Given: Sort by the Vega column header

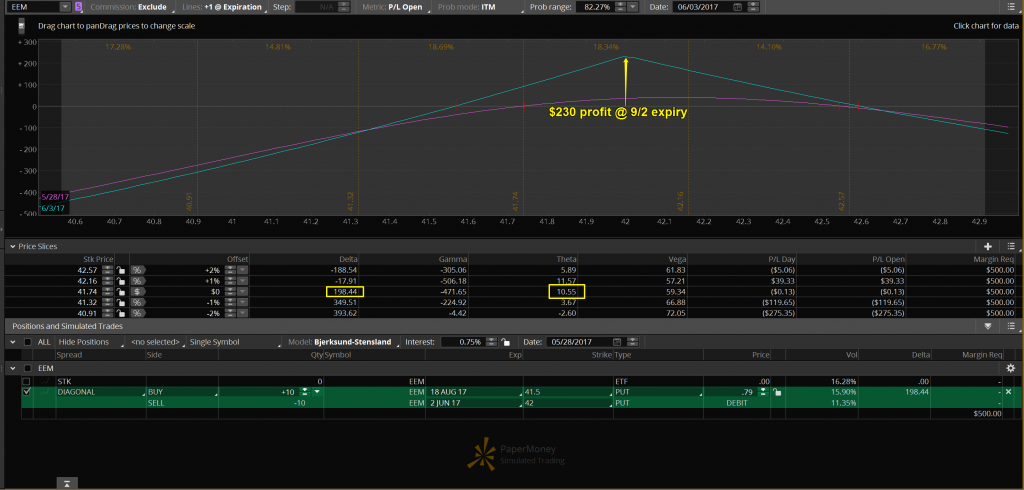Looking at the screenshot, I should [676, 258].
